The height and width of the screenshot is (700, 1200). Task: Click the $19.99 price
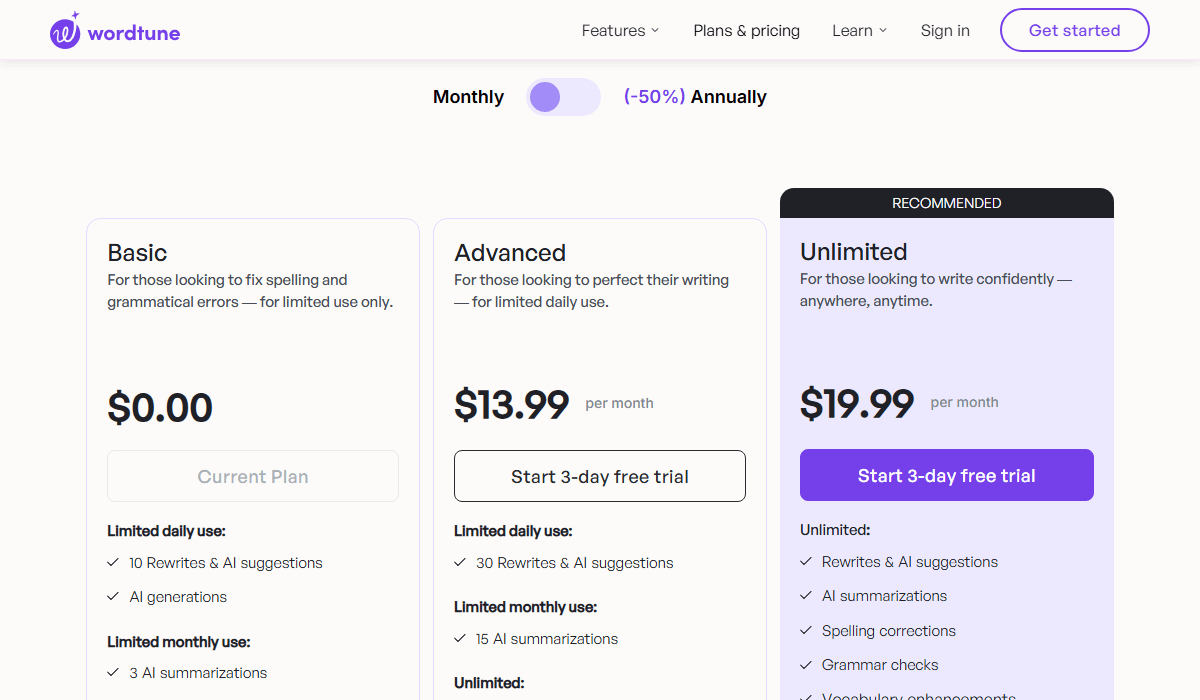click(x=857, y=403)
